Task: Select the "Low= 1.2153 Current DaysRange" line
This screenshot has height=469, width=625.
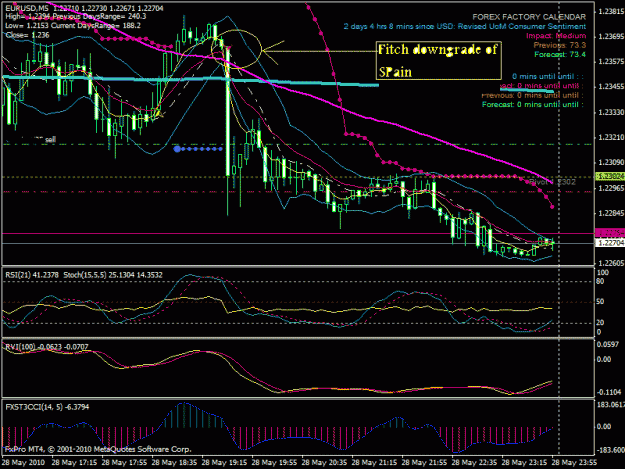Action: (x=73, y=26)
